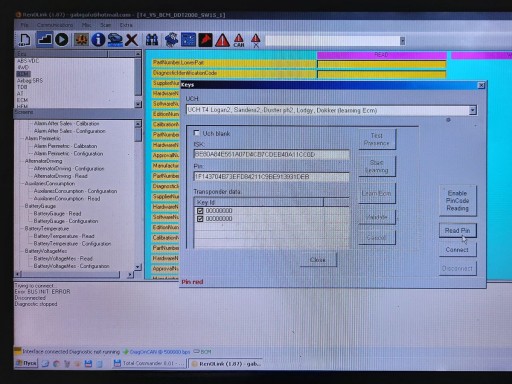Click the plain red warning triangle icon
This screenshot has height=384, width=512.
222,40
